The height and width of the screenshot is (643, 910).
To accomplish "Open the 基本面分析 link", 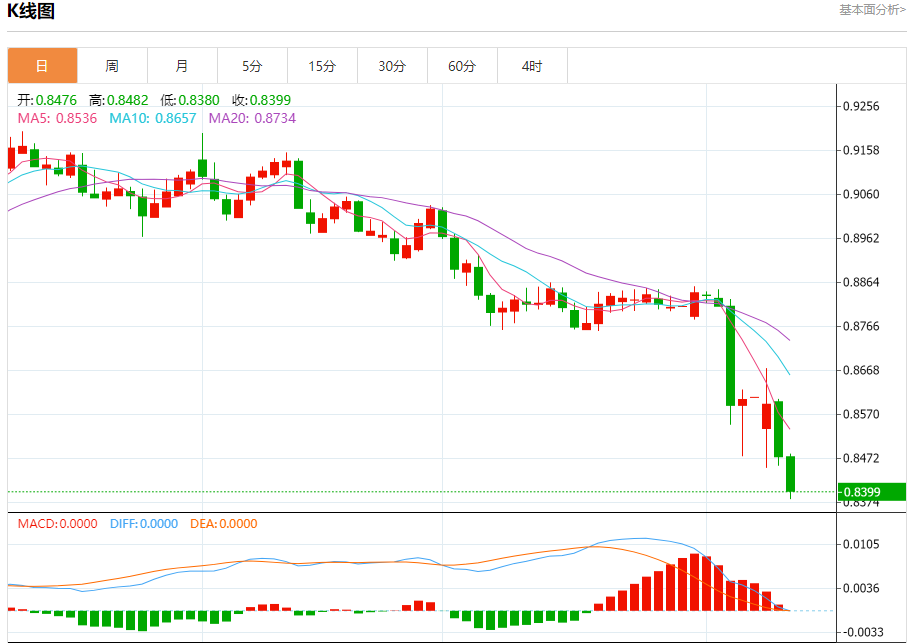I will click(x=872, y=10).
